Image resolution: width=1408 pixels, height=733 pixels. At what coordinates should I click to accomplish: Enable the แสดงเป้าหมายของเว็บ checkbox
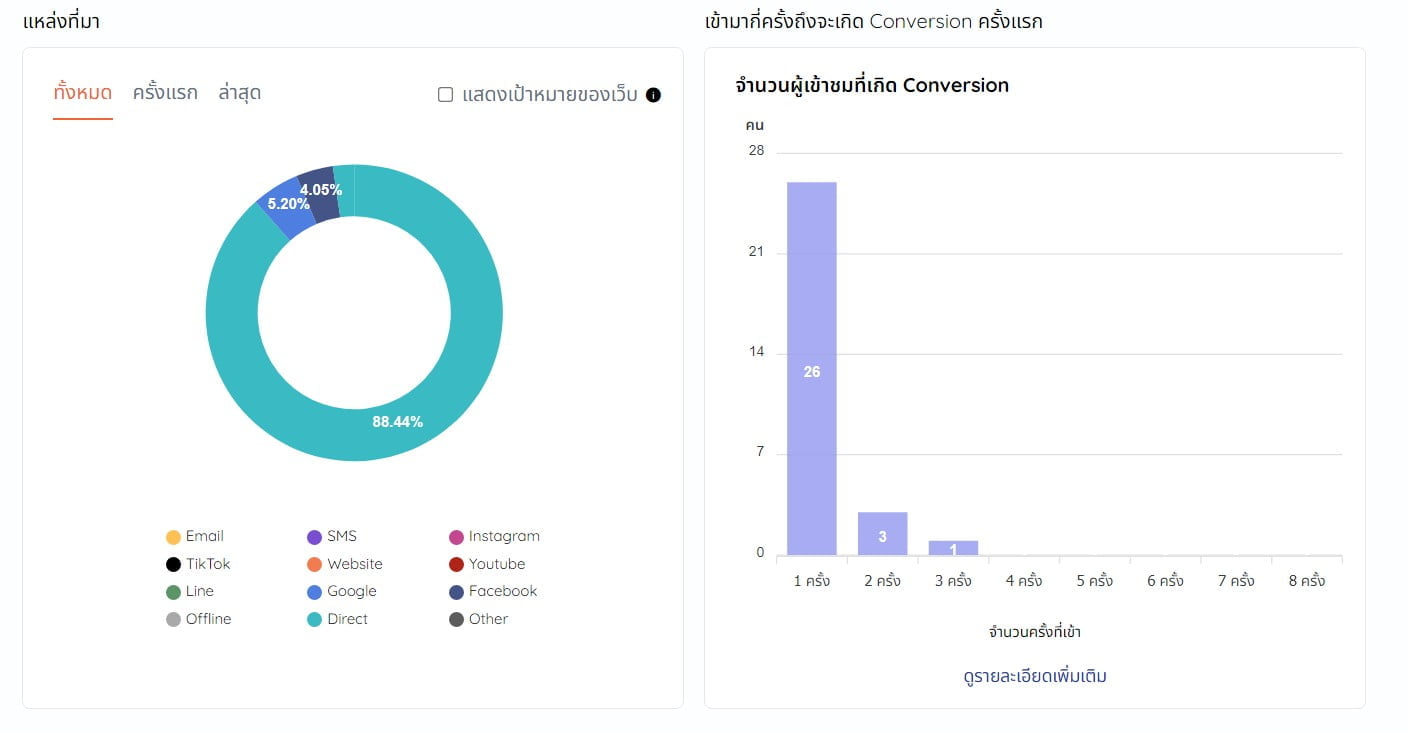click(x=445, y=95)
